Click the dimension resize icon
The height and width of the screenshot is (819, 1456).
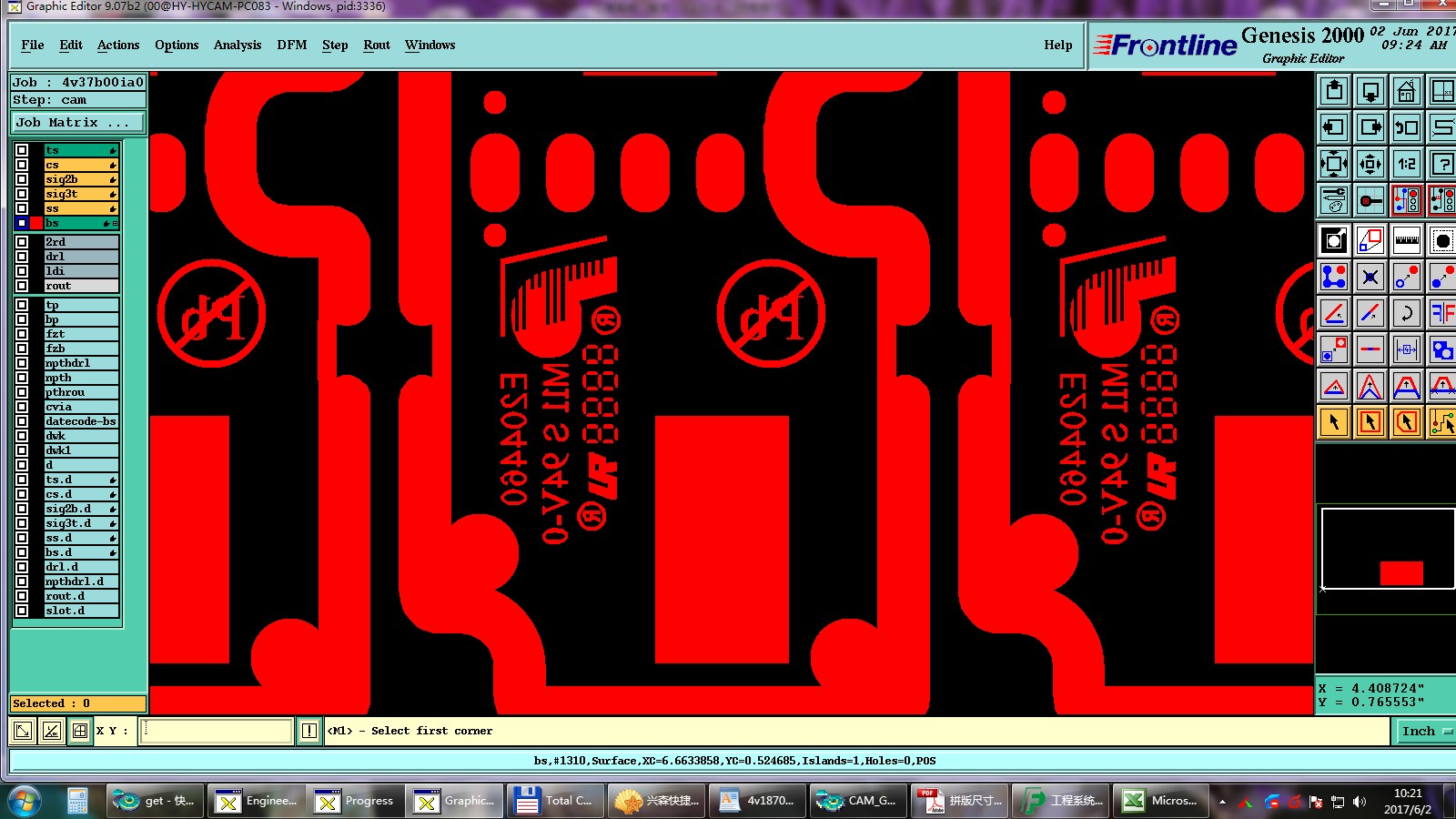point(1407,349)
